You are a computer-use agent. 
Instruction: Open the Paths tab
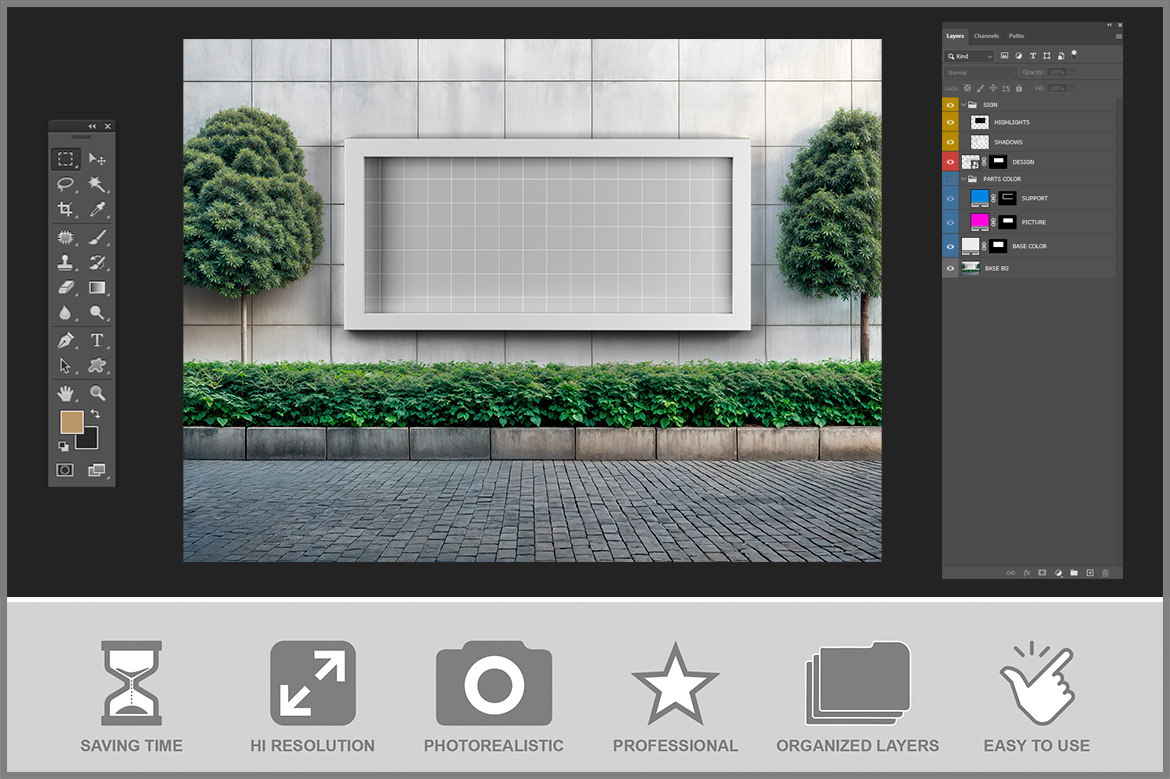point(1016,36)
